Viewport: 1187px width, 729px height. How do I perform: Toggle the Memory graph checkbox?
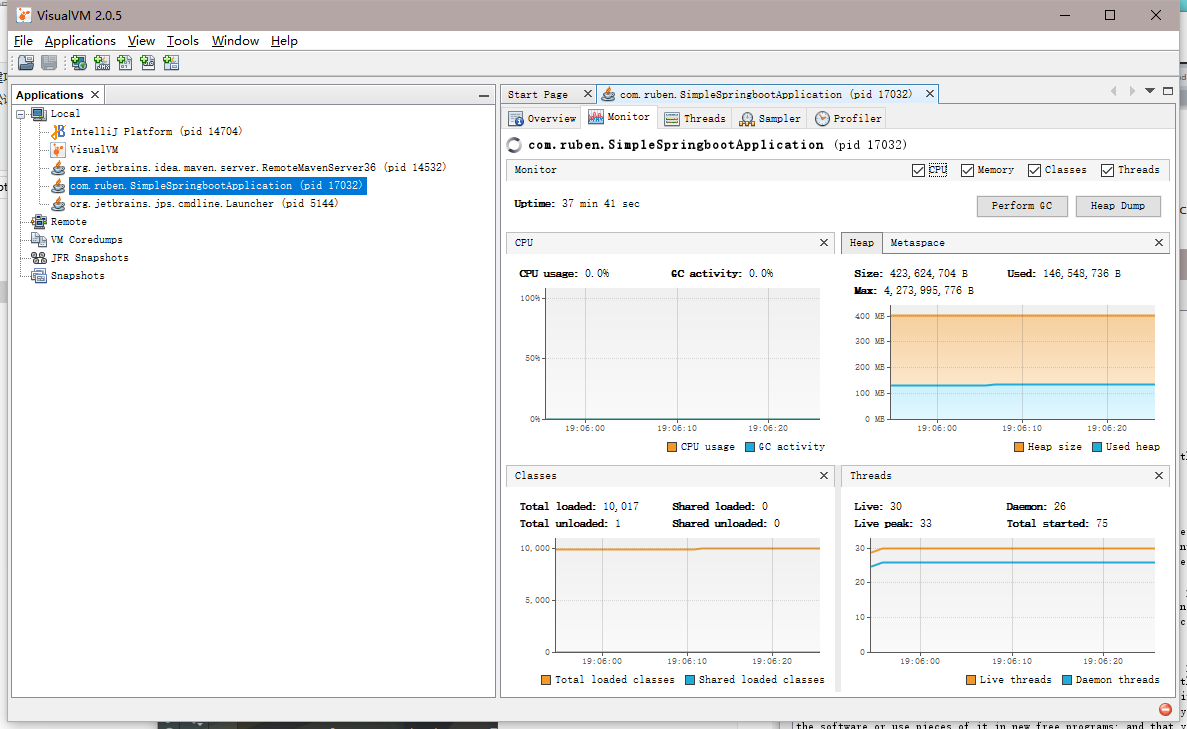coord(967,170)
